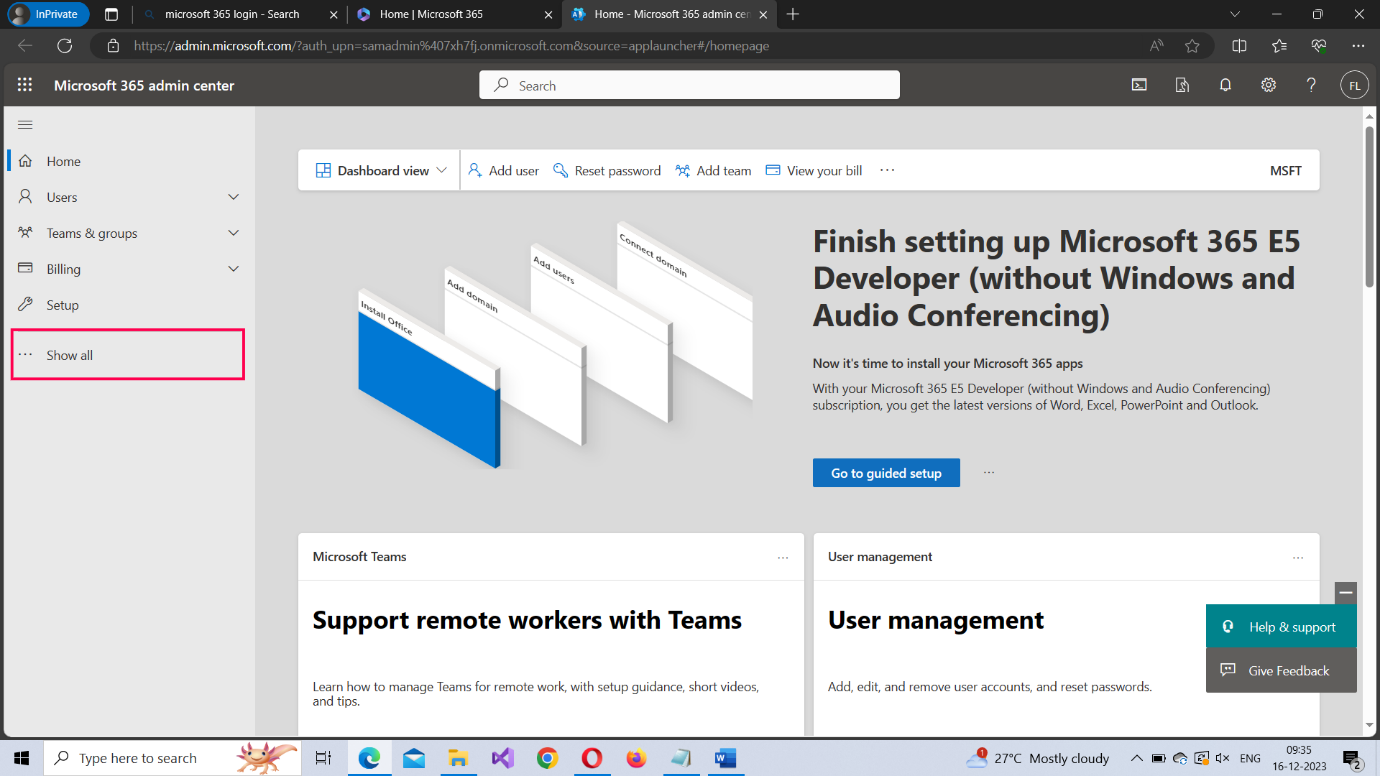Show hidden system tray icons
This screenshot has width=1380, height=776.
1137,758
